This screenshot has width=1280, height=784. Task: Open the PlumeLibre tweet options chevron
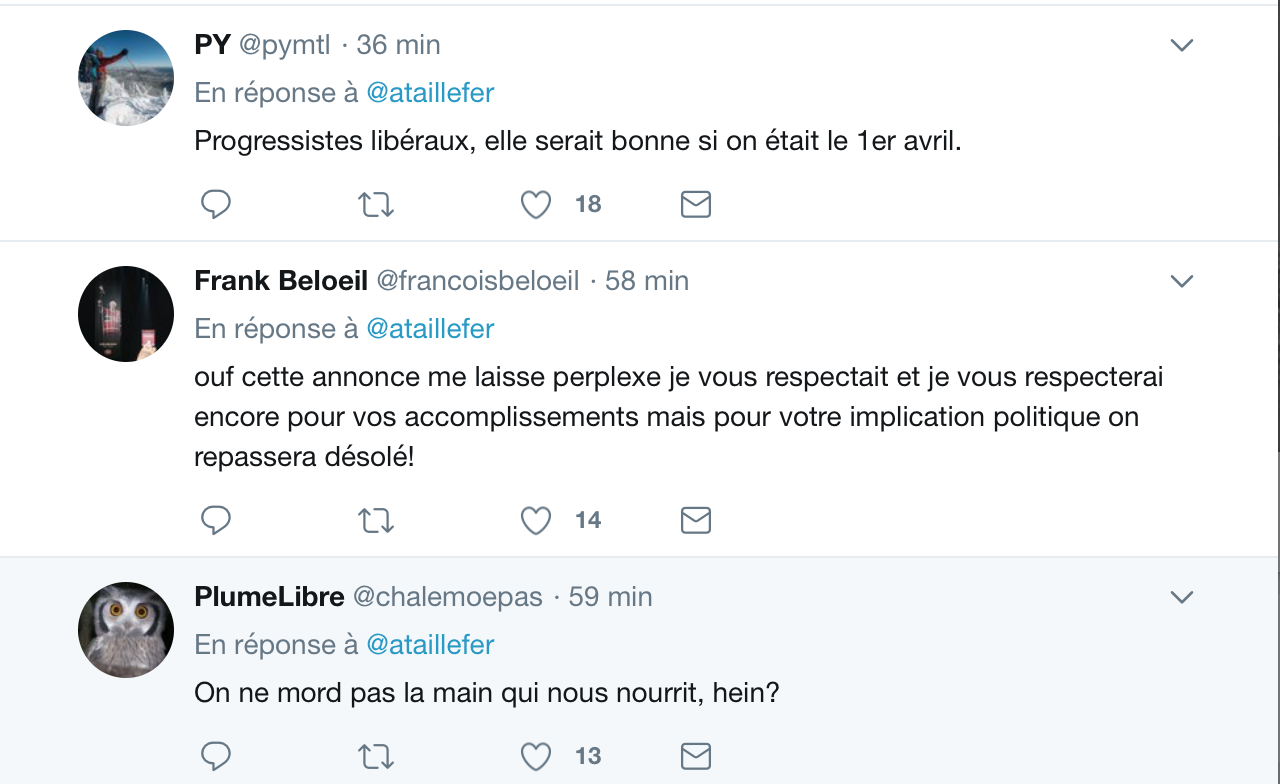tap(1182, 598)
